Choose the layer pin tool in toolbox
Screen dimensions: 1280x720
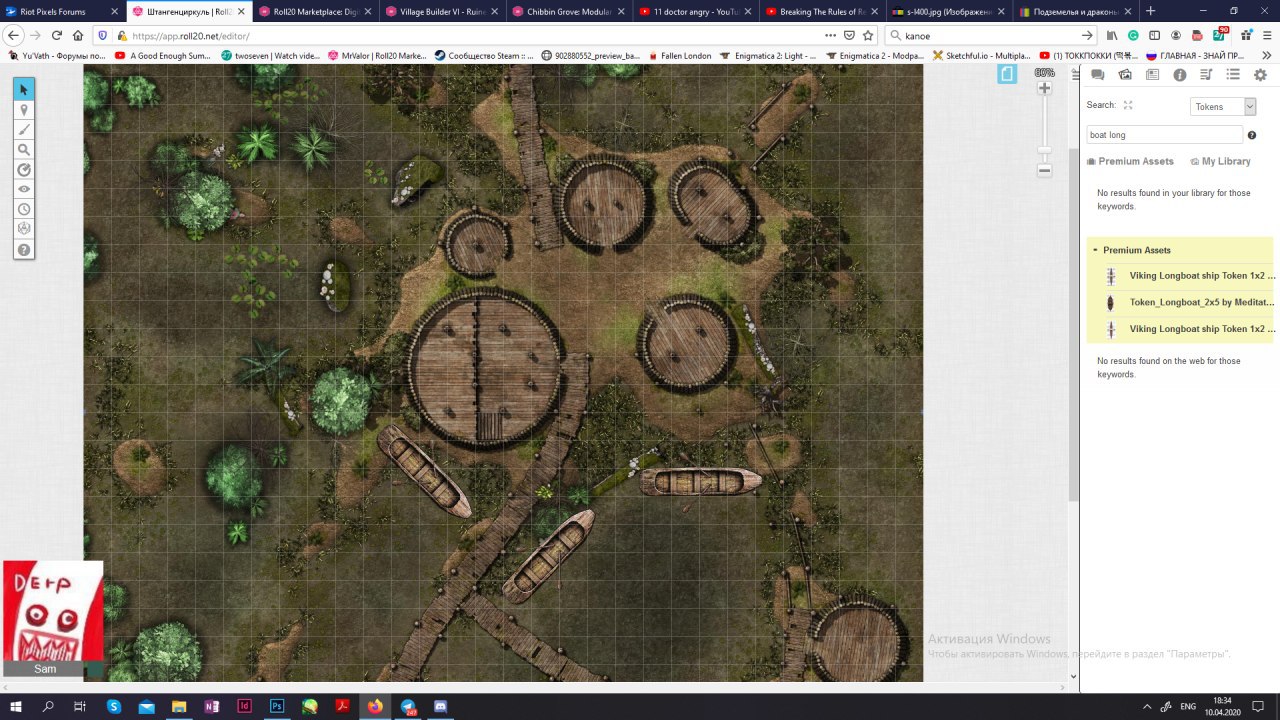coord(24,110)
